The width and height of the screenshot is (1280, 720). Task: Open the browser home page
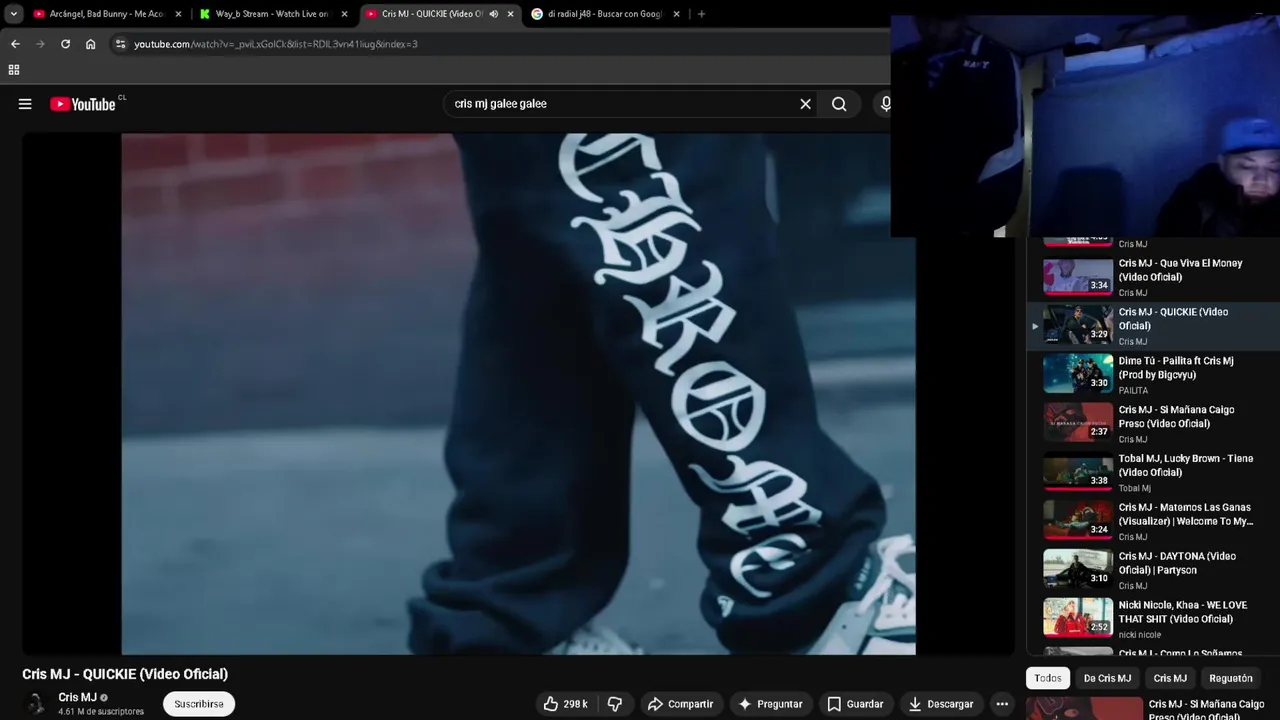(x=90, y=44)
